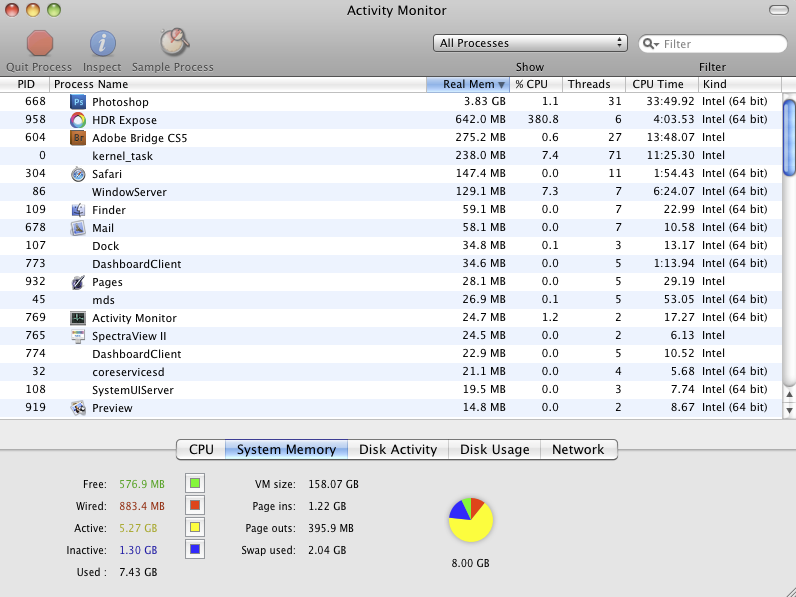Image resolution: width=796 pixels, height=597 pixels.
Task: Switch to the Disk Usage tab
Action: 494,450
